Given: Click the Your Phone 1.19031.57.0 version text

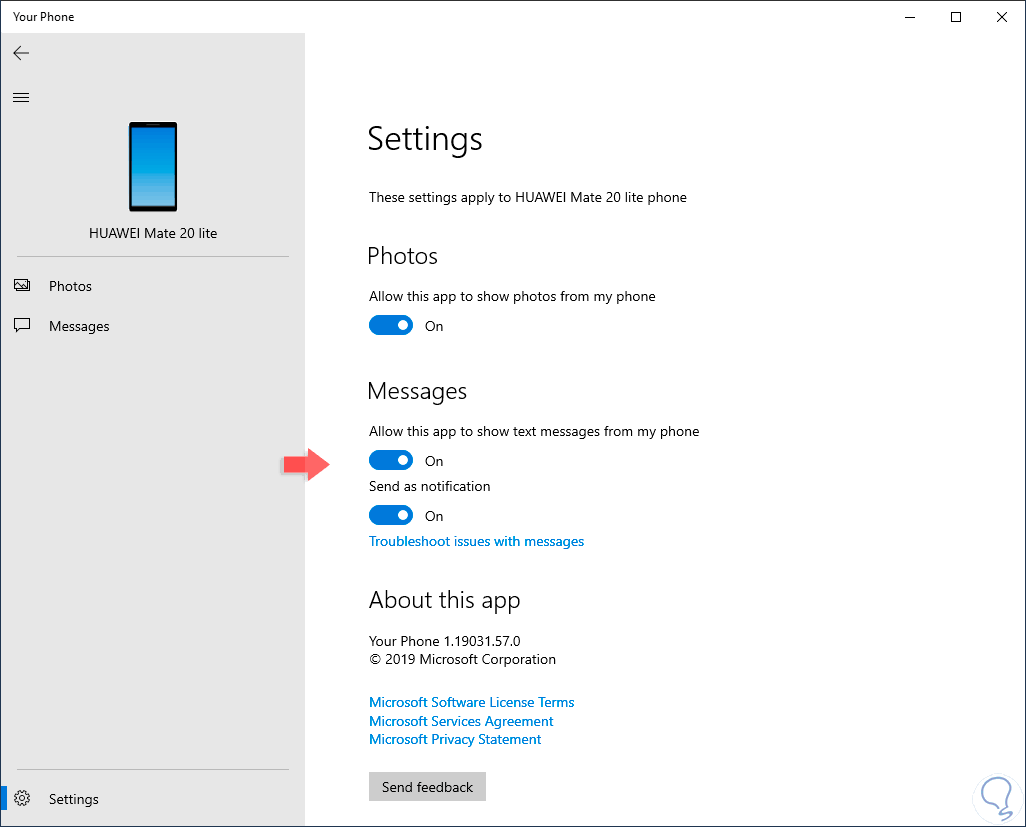Looking at the screenshot, I should click(x=444, y=641).
